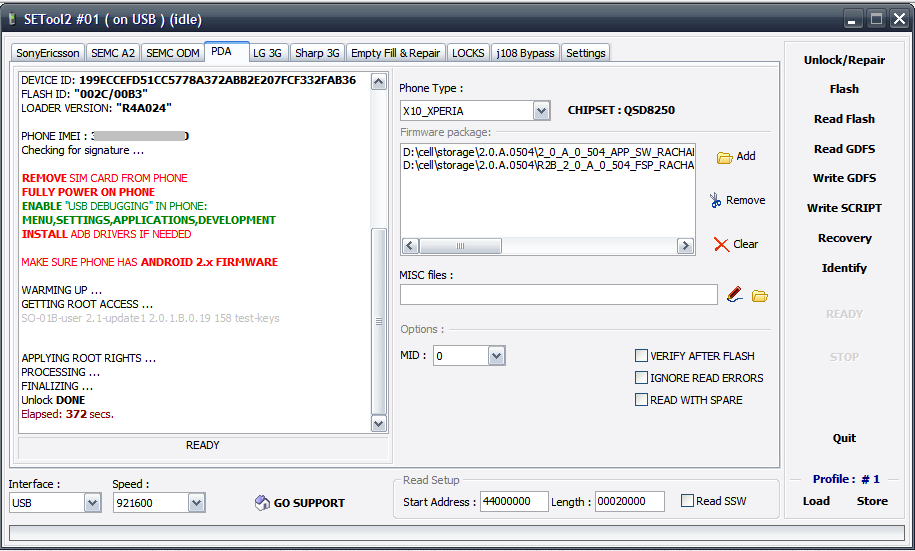This screenshot has width=915, height=551.
Task: Click the 'Elapsed: 372 secs.' log line
Action: click(x=68, y=414)
